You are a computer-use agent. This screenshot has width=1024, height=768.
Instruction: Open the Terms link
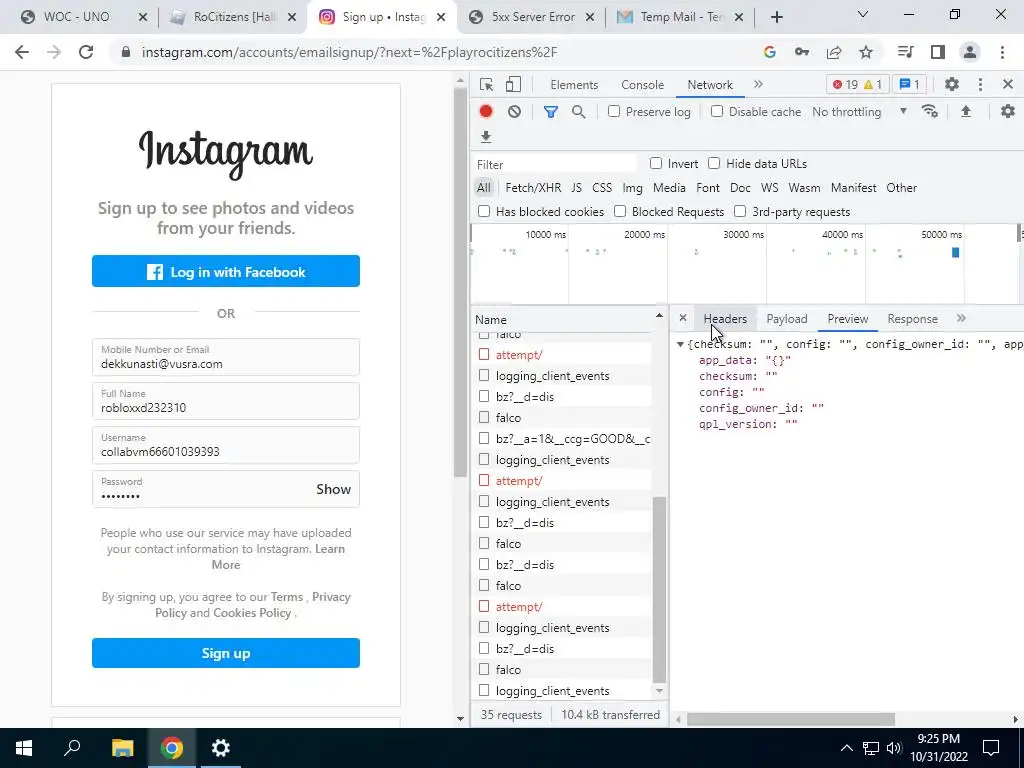click(287, 597)
